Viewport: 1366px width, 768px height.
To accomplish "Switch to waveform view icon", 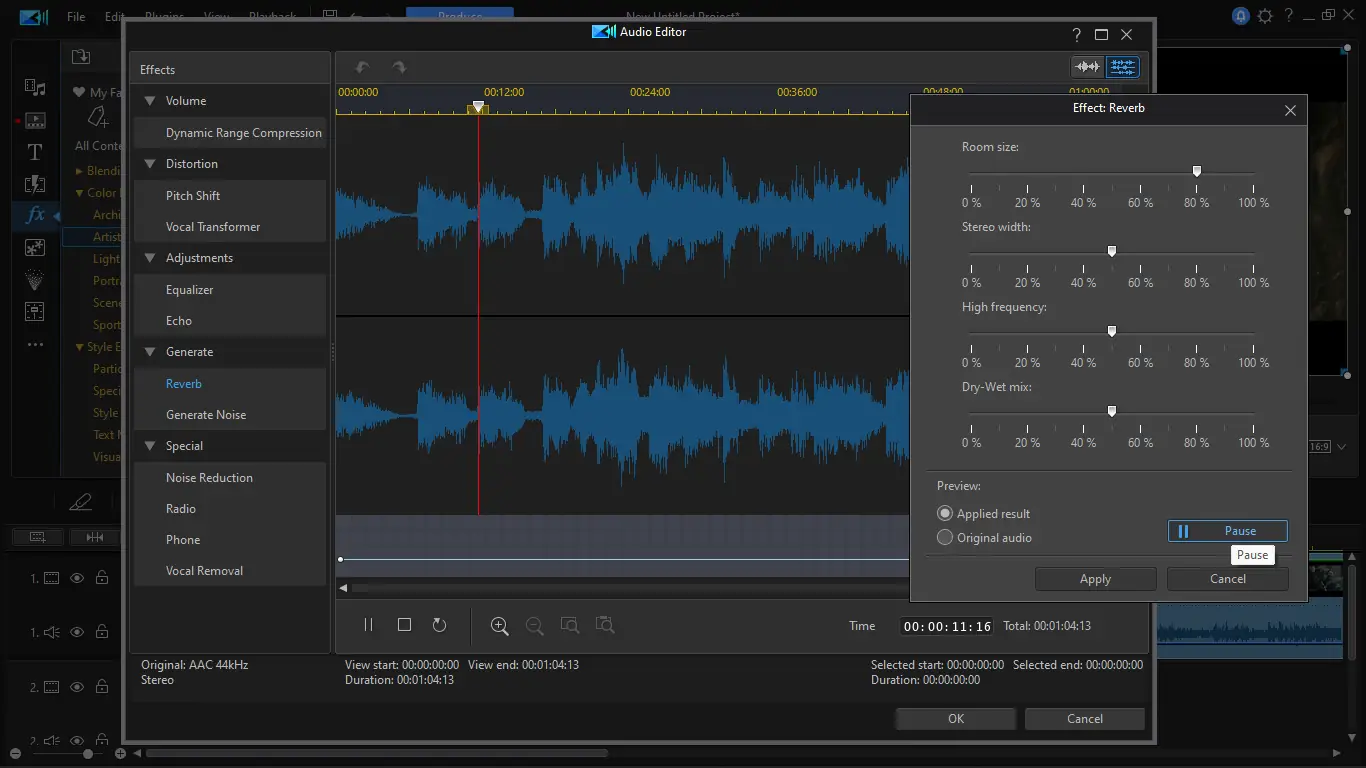I will tap(1087, 67).
